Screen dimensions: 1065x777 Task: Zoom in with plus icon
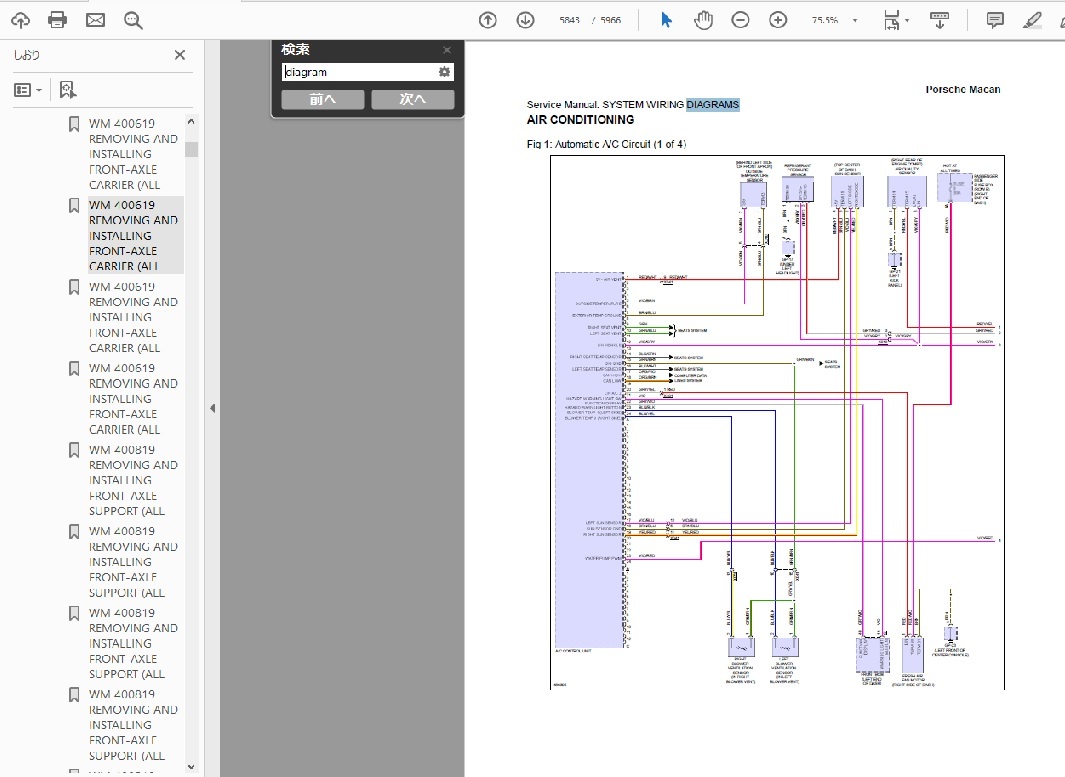(778, 20)
